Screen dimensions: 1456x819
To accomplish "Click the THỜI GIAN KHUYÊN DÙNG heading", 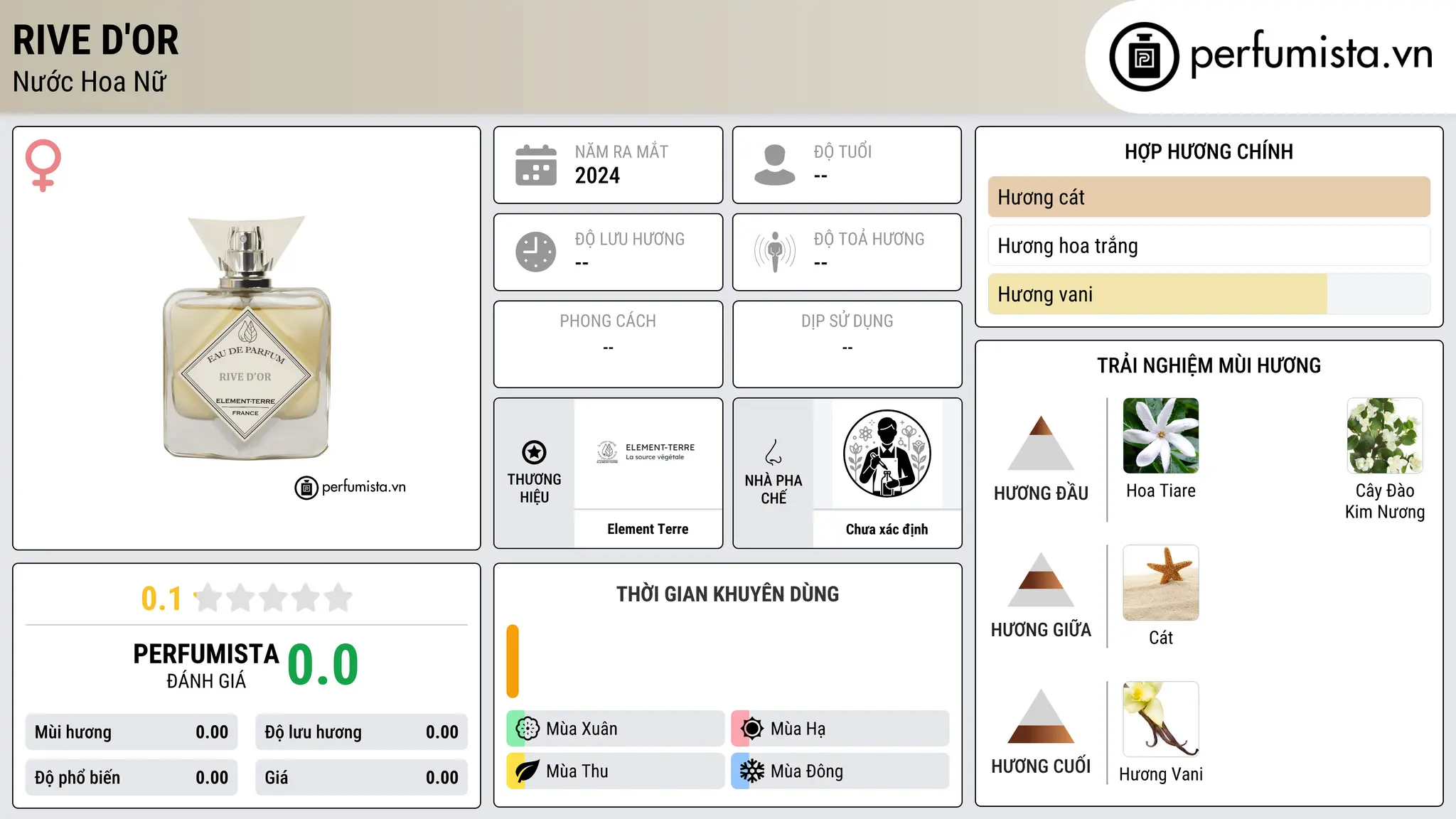I will tap(727, 594).
